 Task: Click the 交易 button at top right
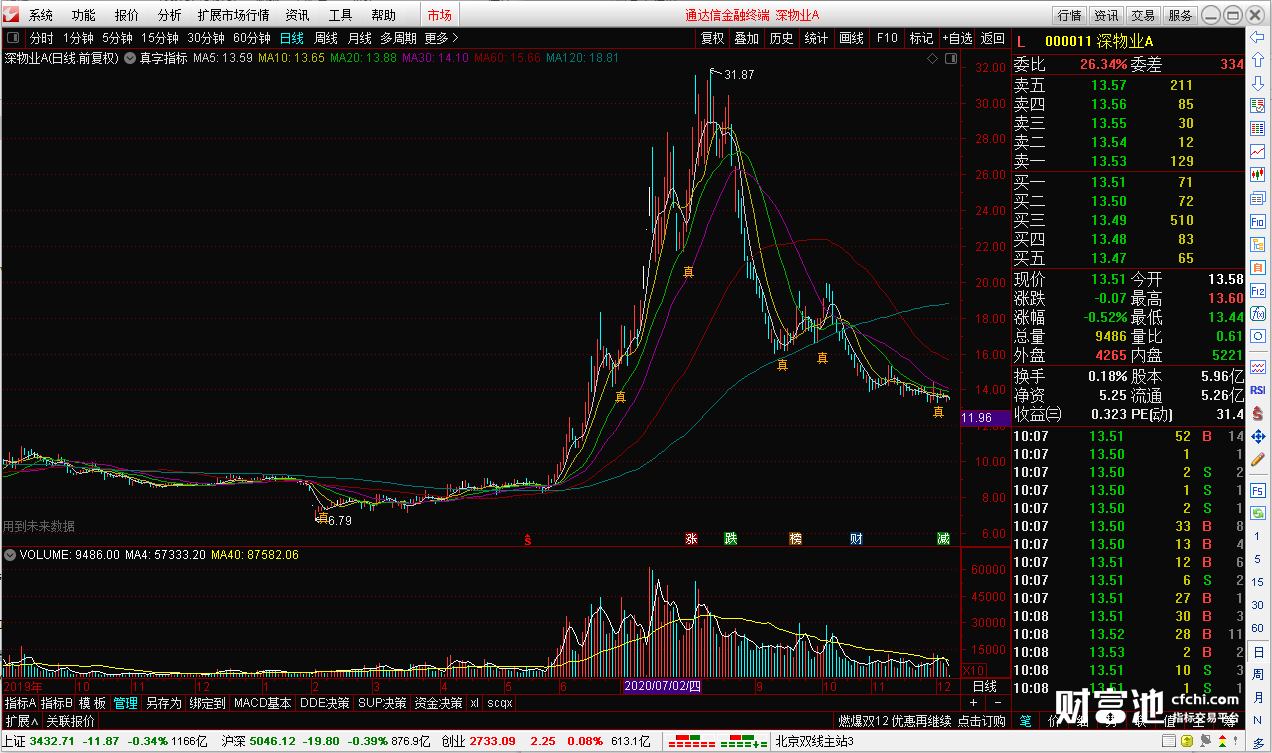[1143, 15]
